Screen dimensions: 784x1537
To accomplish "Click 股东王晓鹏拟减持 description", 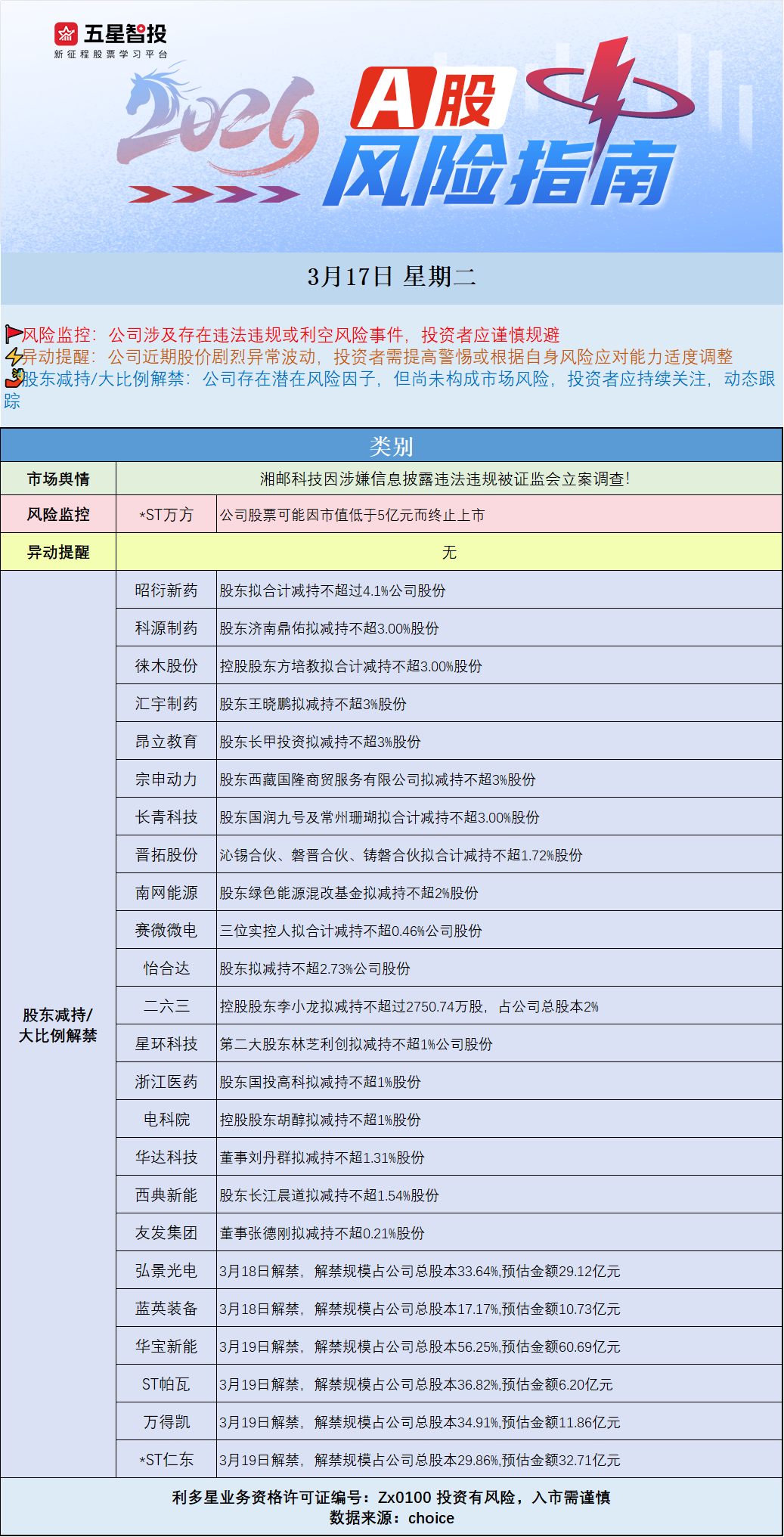I will point(313,704).
